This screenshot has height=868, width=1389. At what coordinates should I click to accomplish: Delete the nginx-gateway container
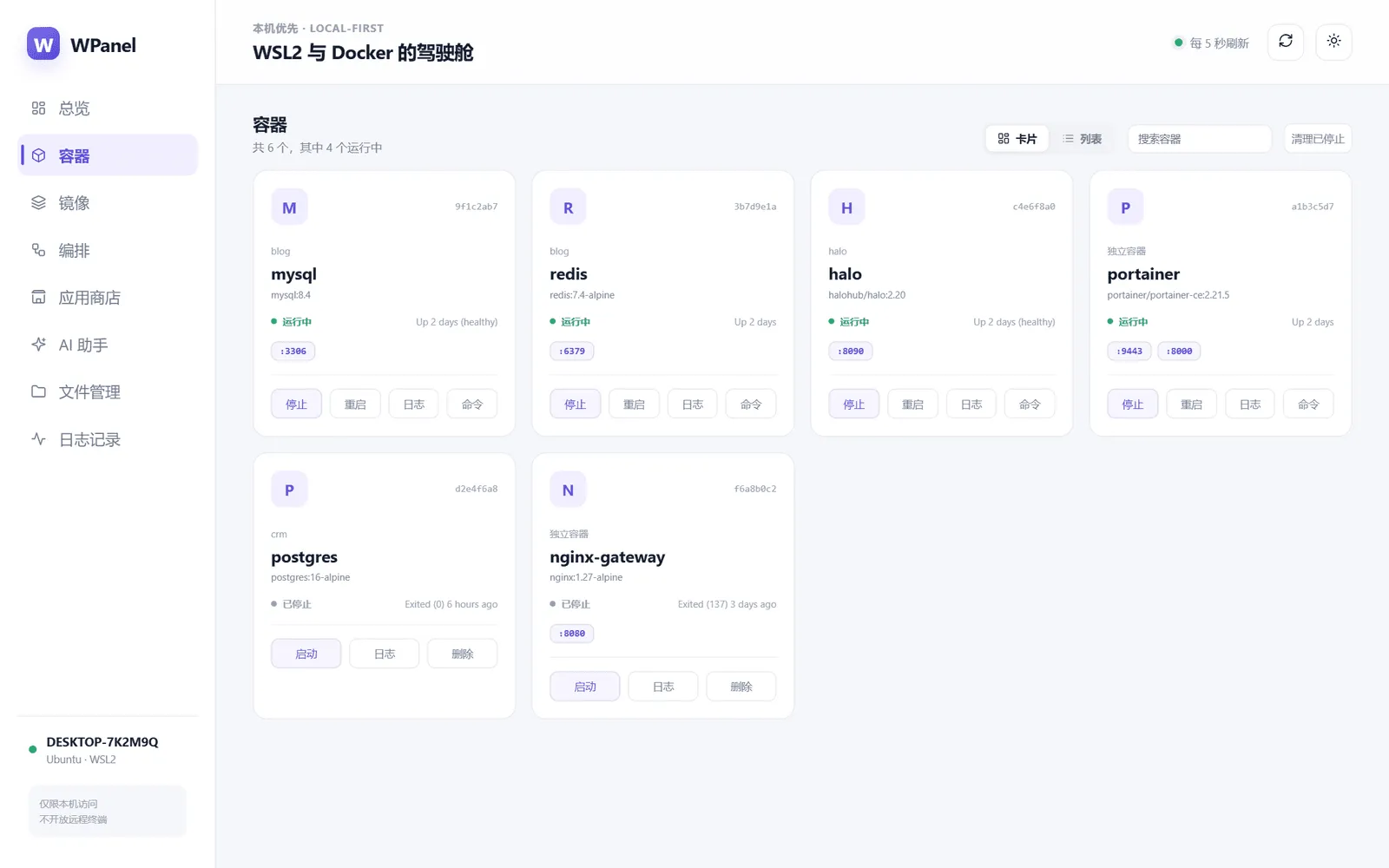tap(741, 686)
